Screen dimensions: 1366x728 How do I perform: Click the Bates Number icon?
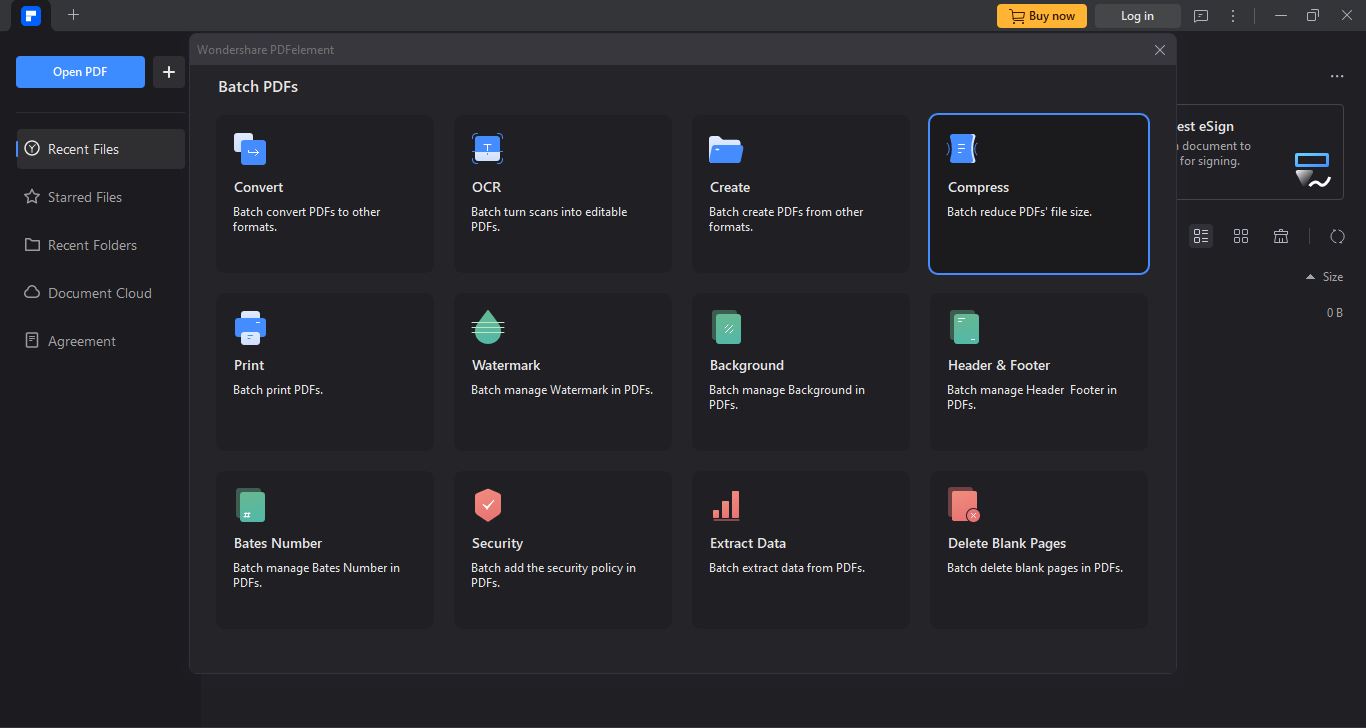click(250, 506)
